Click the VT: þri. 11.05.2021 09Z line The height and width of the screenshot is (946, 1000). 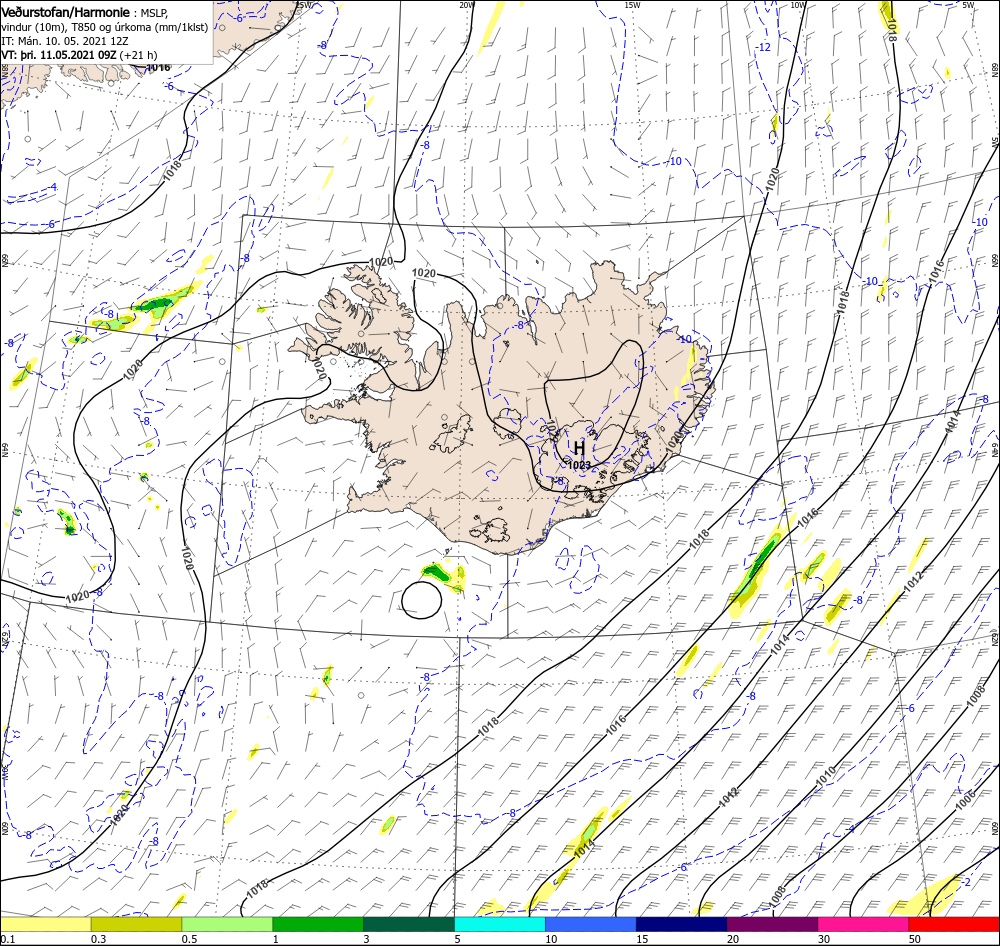pos(79,55)
